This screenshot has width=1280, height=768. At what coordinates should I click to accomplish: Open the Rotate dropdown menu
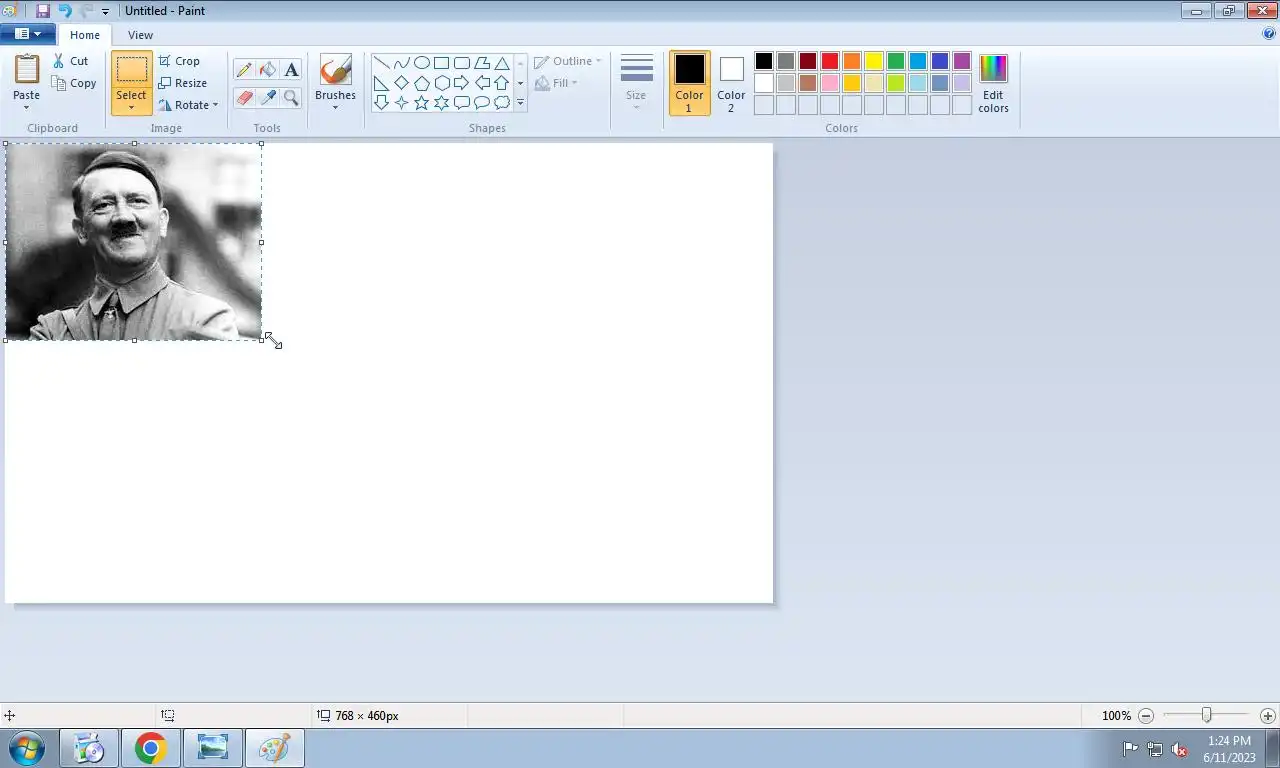pos(188,105)
